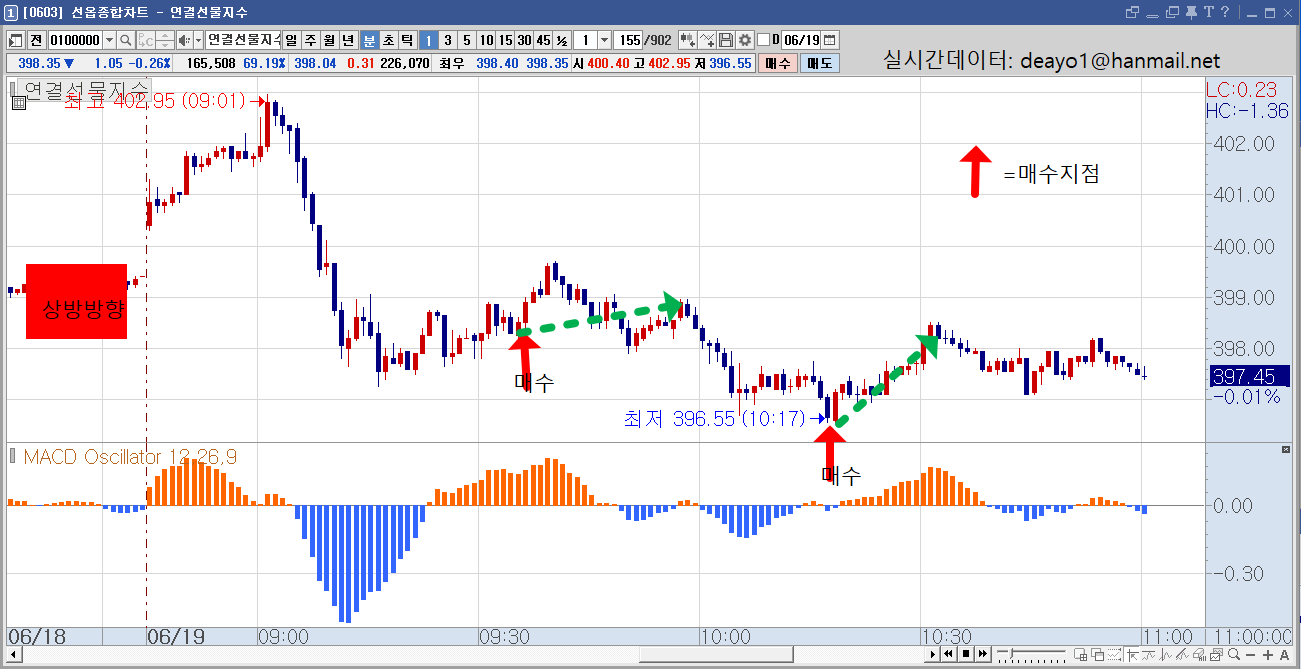This screenshot has height=669, width=1301.
Task: Click the T font-size icon in title bar
Action: pos(1209,12)
